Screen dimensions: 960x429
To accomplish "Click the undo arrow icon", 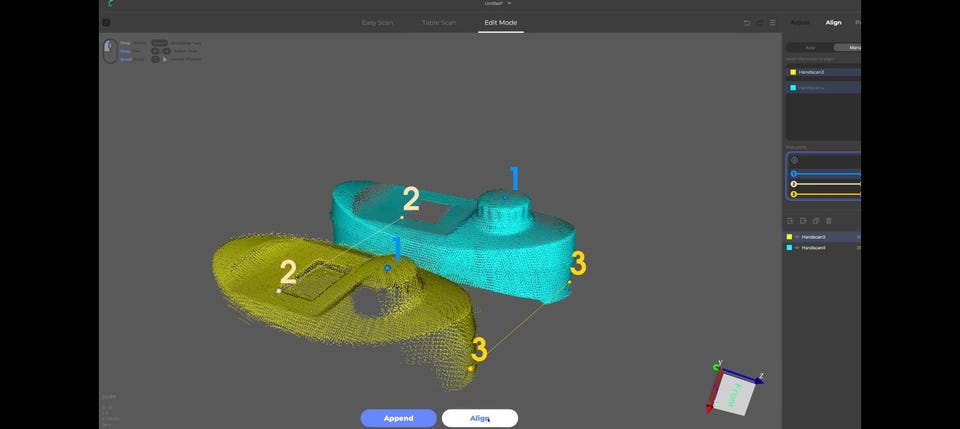I will [x=746, y=23].
